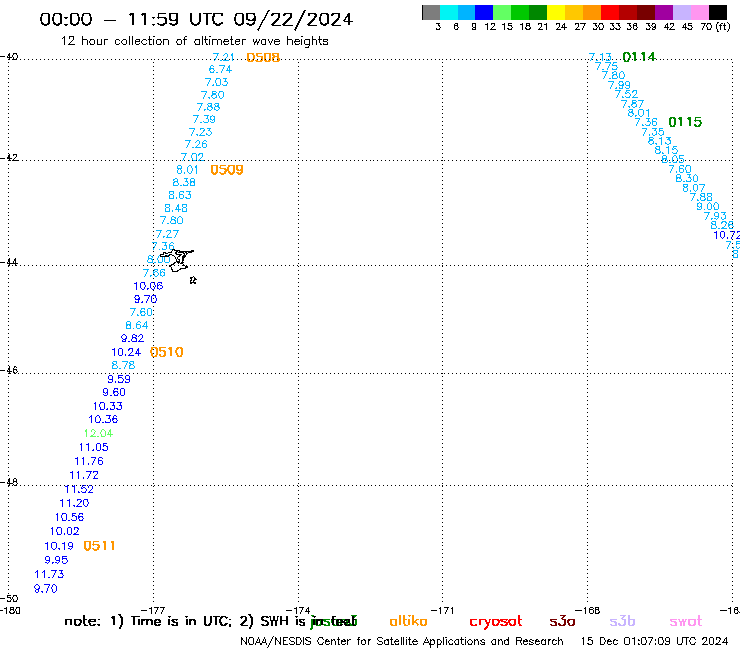Click the altika satellite legend label
Image resolution: width=740 pixels, height=650 pixels.
tap(408, 621)
